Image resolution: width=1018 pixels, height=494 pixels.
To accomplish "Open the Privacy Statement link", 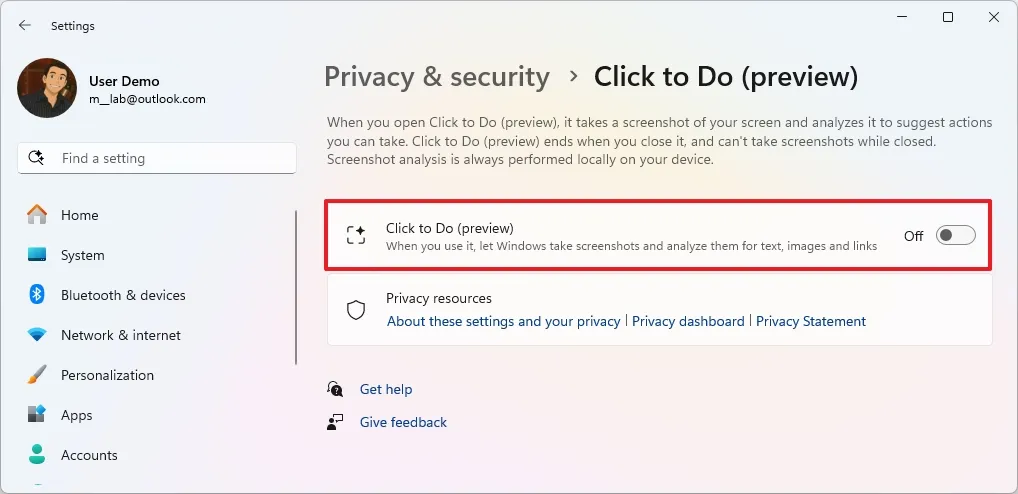I will [810, 321].
